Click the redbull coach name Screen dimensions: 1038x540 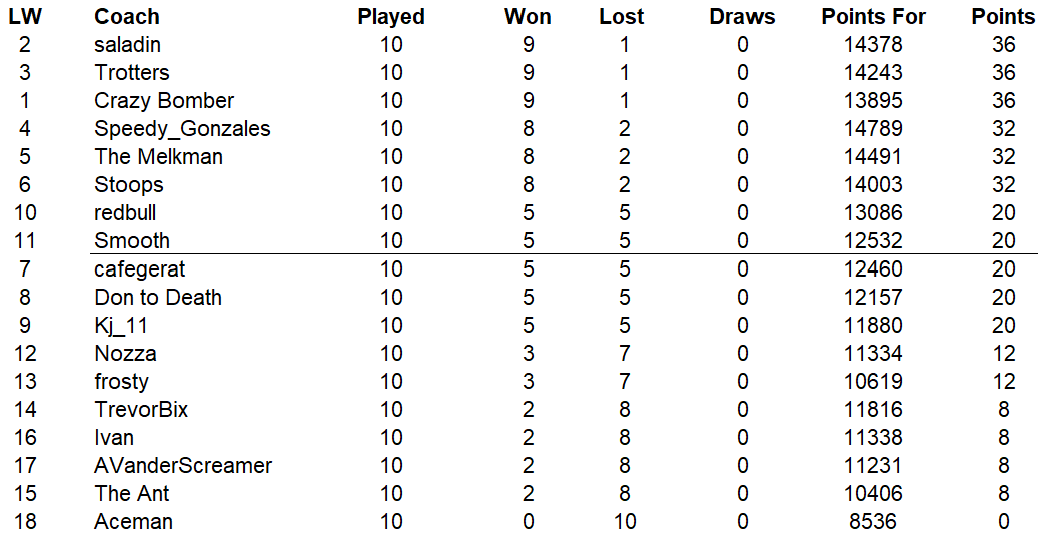[x=125, y=213]
